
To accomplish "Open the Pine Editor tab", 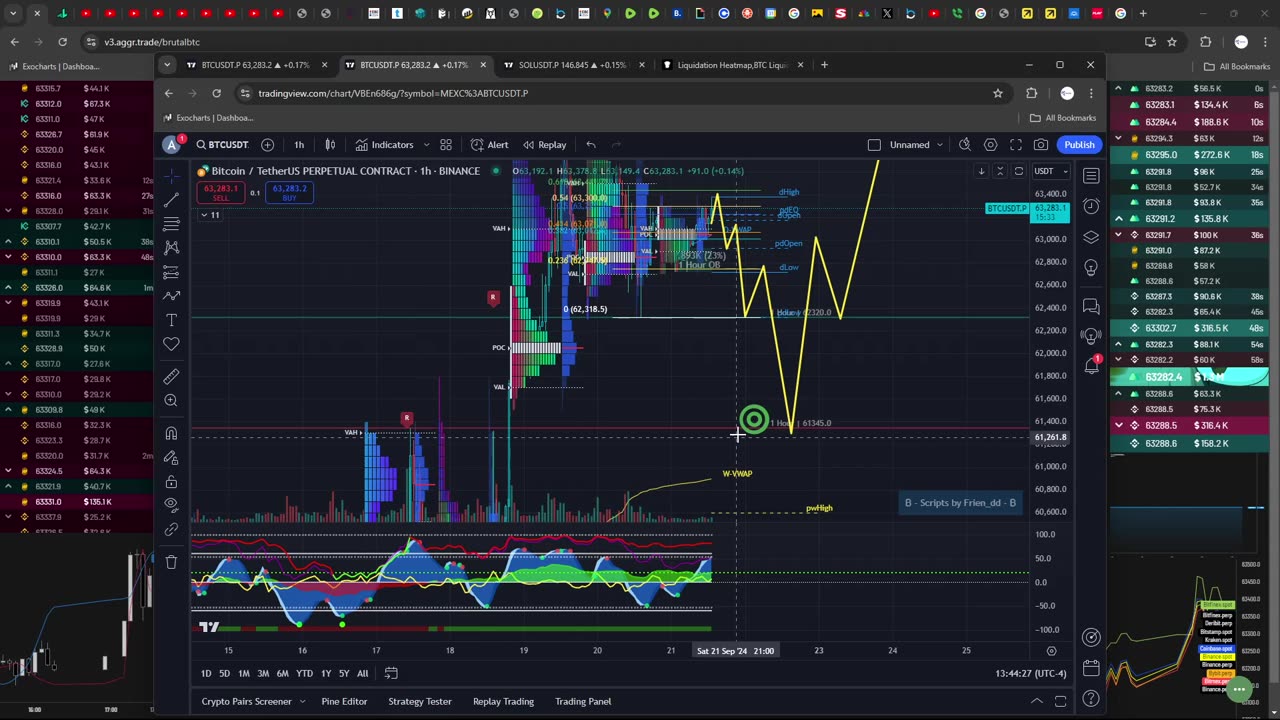I will (344, 701).
